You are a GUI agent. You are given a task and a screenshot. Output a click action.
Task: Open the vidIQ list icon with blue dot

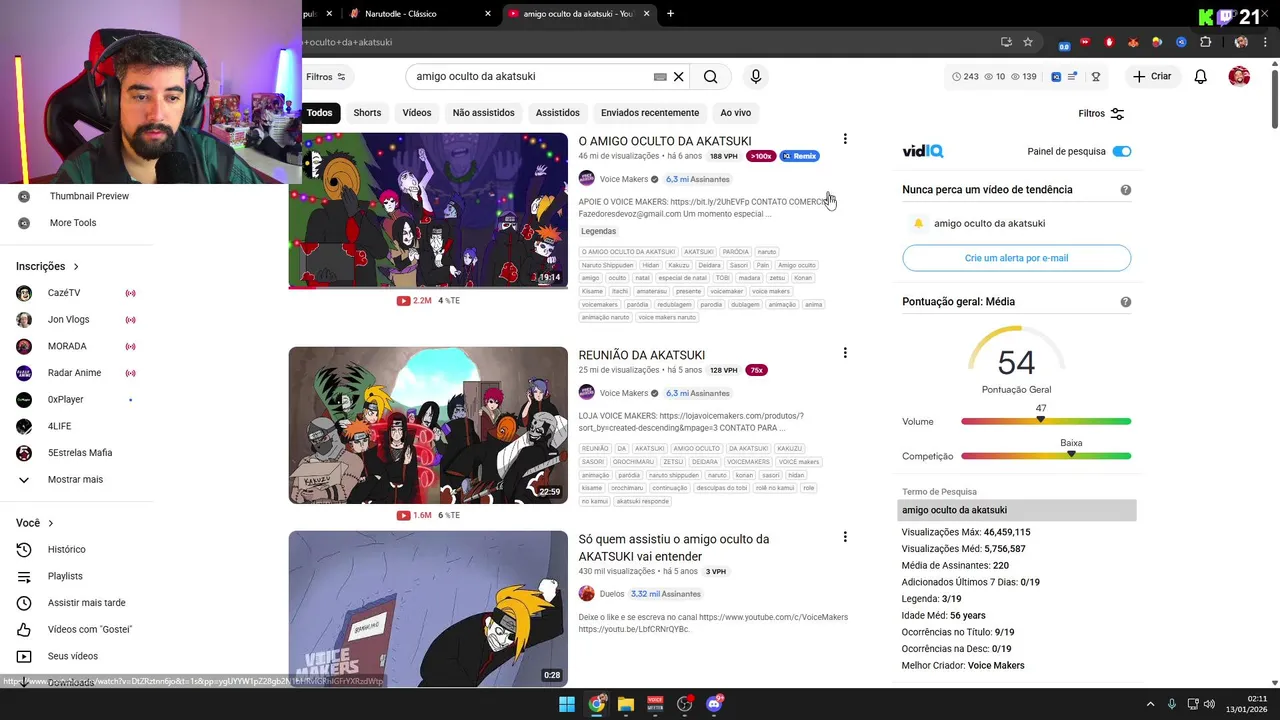1072,77
